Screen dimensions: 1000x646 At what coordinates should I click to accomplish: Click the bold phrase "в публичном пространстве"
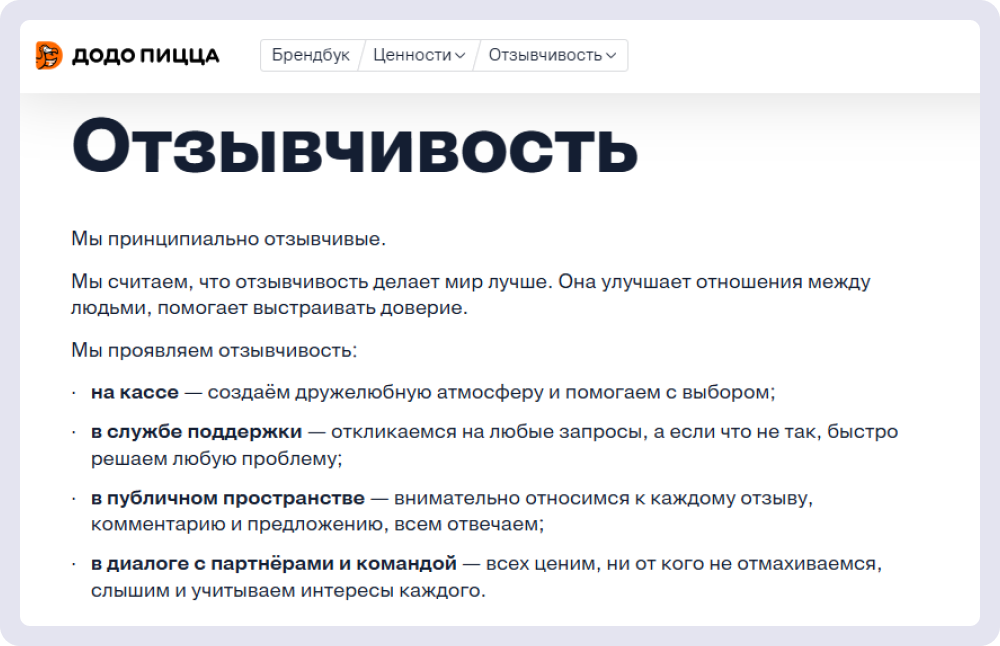pos(228,497)
